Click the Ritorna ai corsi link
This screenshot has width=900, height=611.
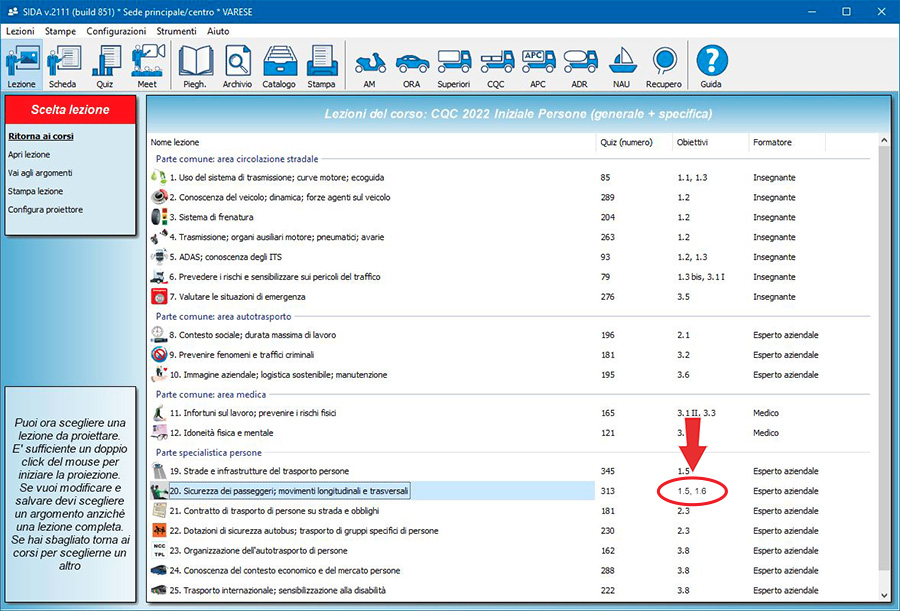click(x=41, y=136)
